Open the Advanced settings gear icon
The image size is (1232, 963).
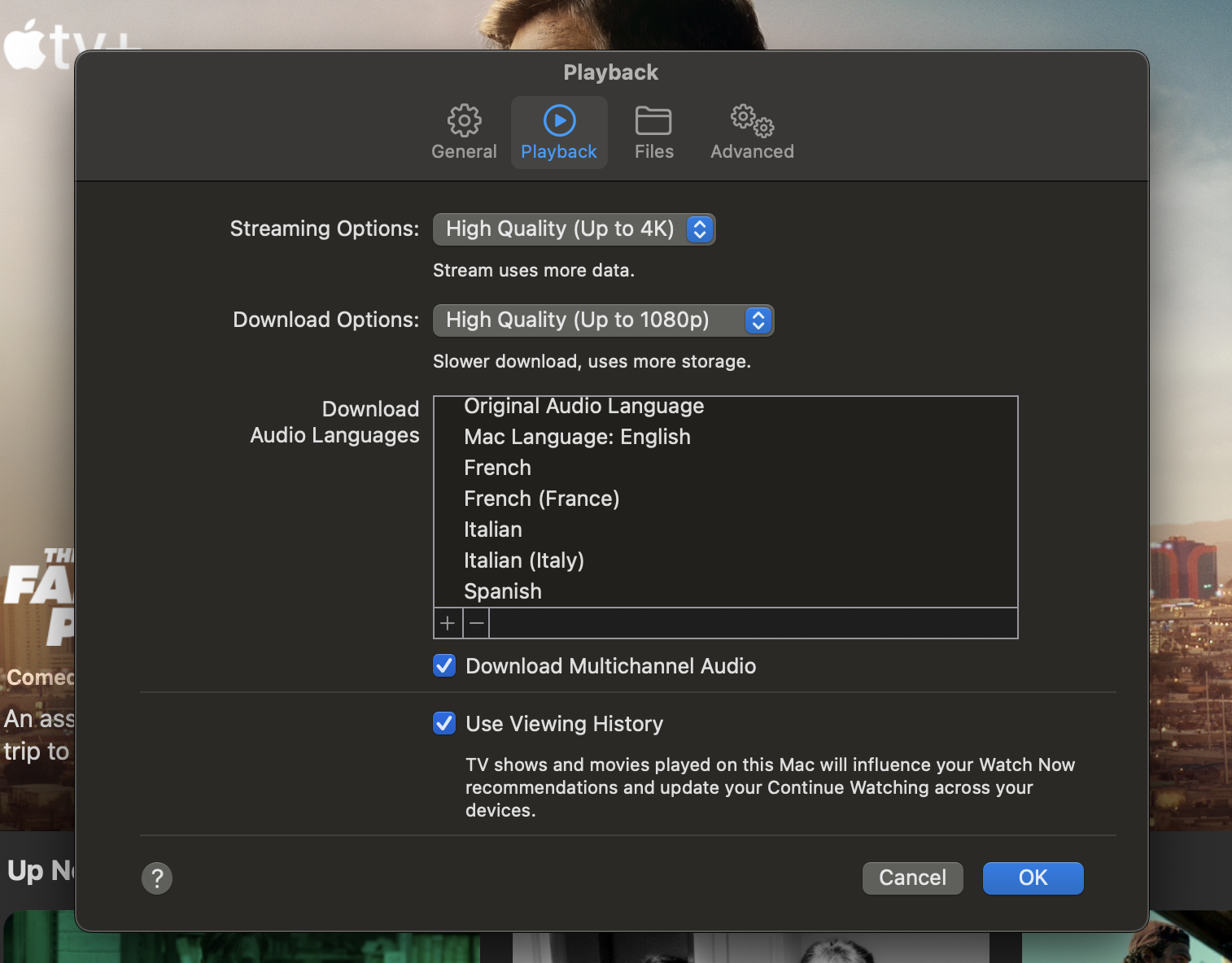coord(749,120)
